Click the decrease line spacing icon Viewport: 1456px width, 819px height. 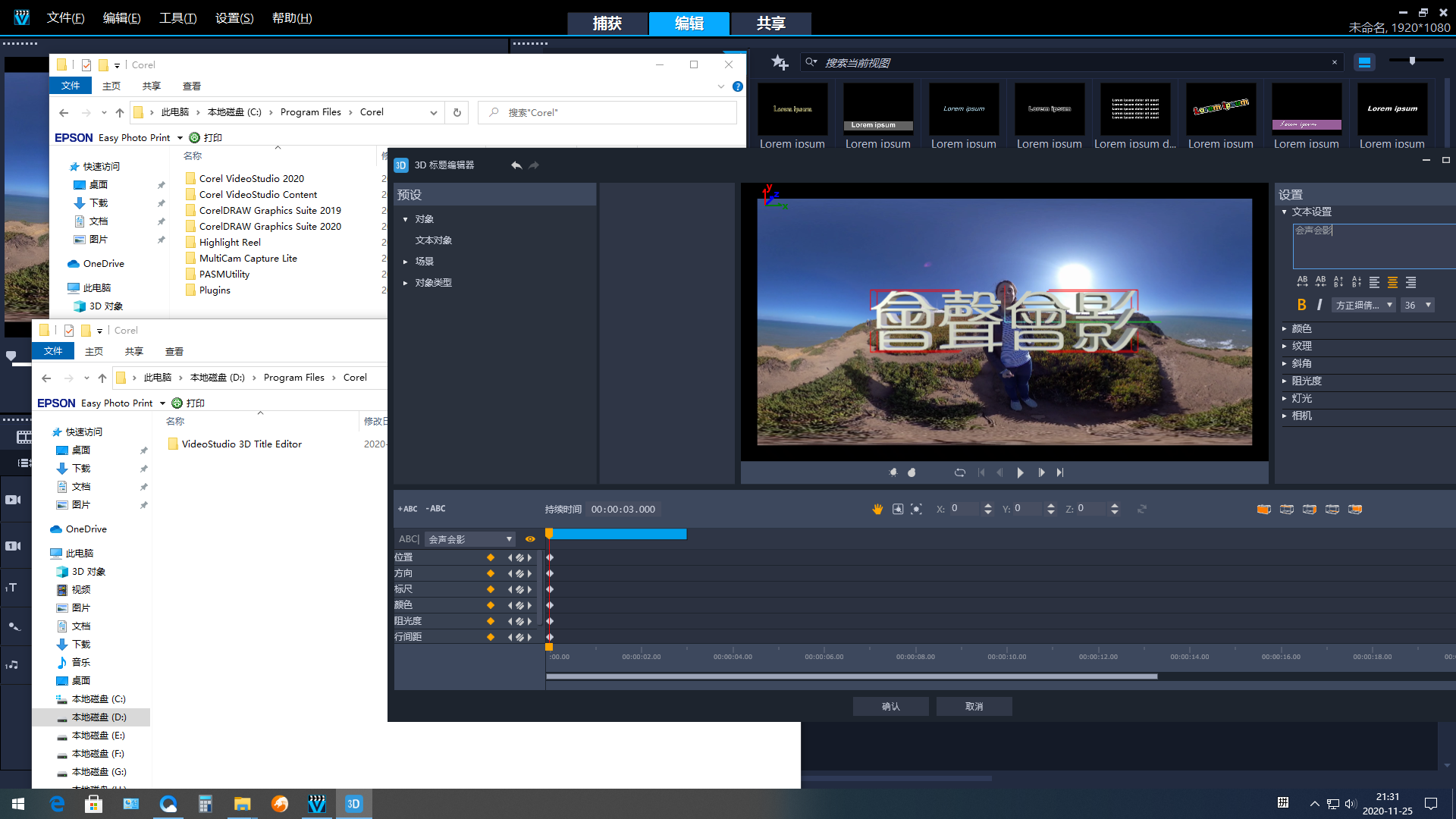tap(1357, 281)
